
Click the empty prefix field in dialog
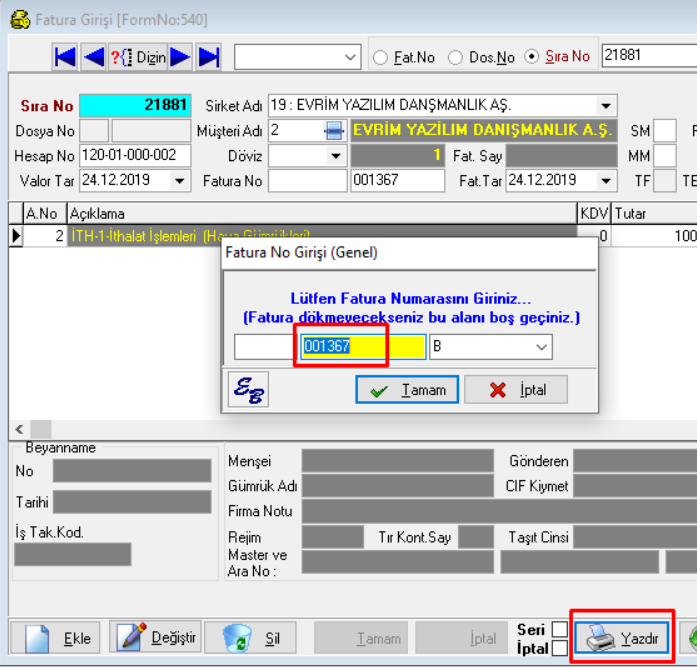(264, 347)
